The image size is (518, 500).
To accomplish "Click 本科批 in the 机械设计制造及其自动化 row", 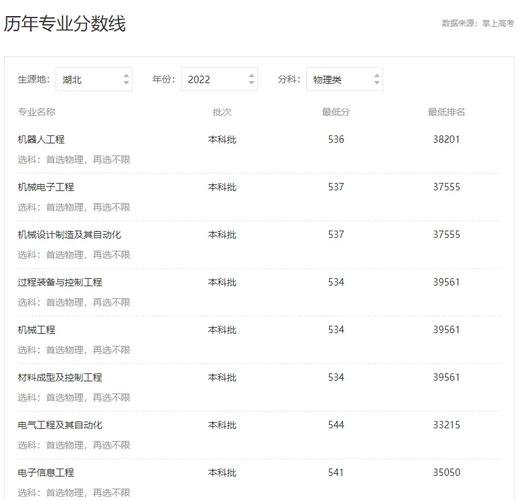I will click(x=222, y=235).
